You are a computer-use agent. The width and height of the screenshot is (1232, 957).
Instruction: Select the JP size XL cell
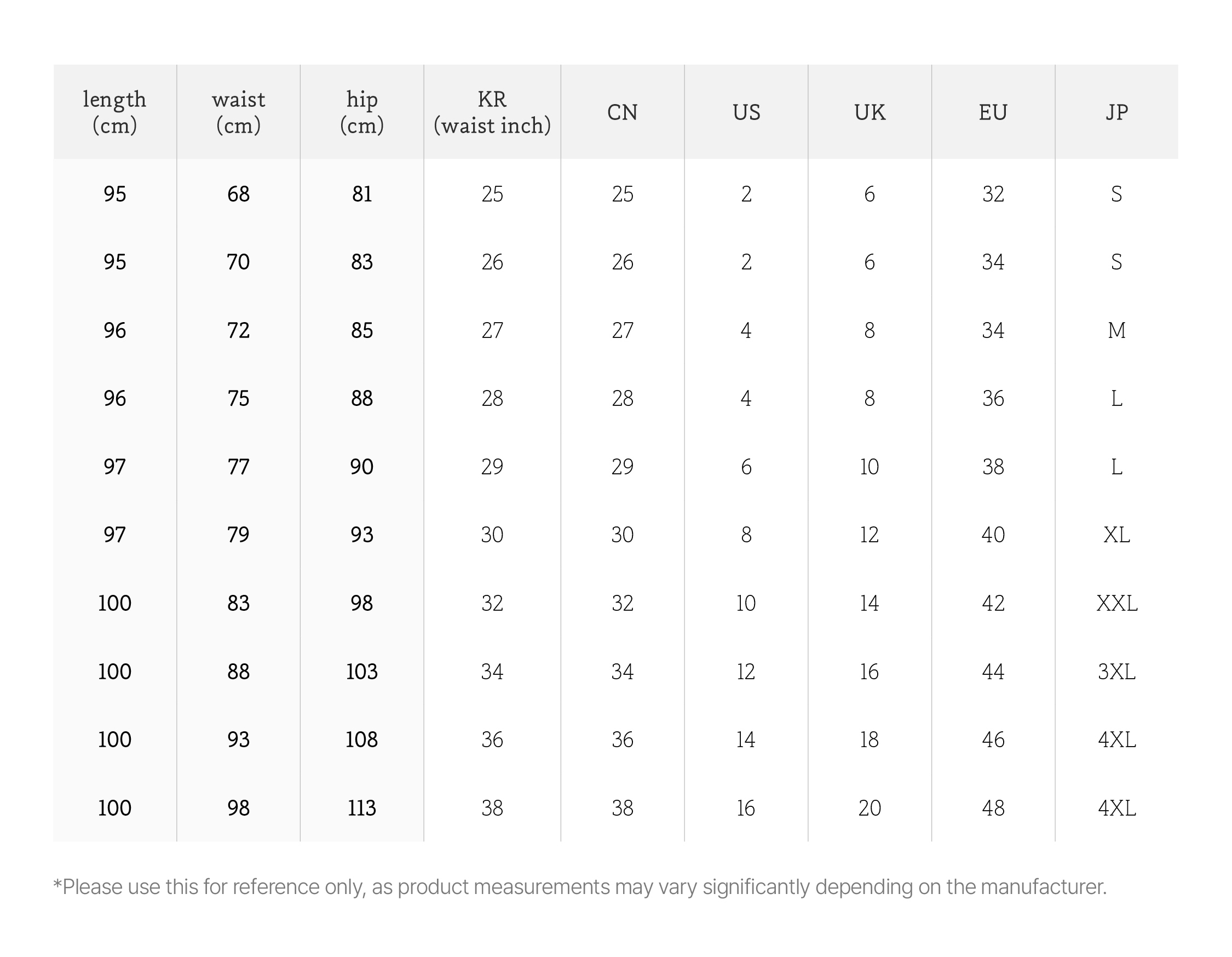1116,534
